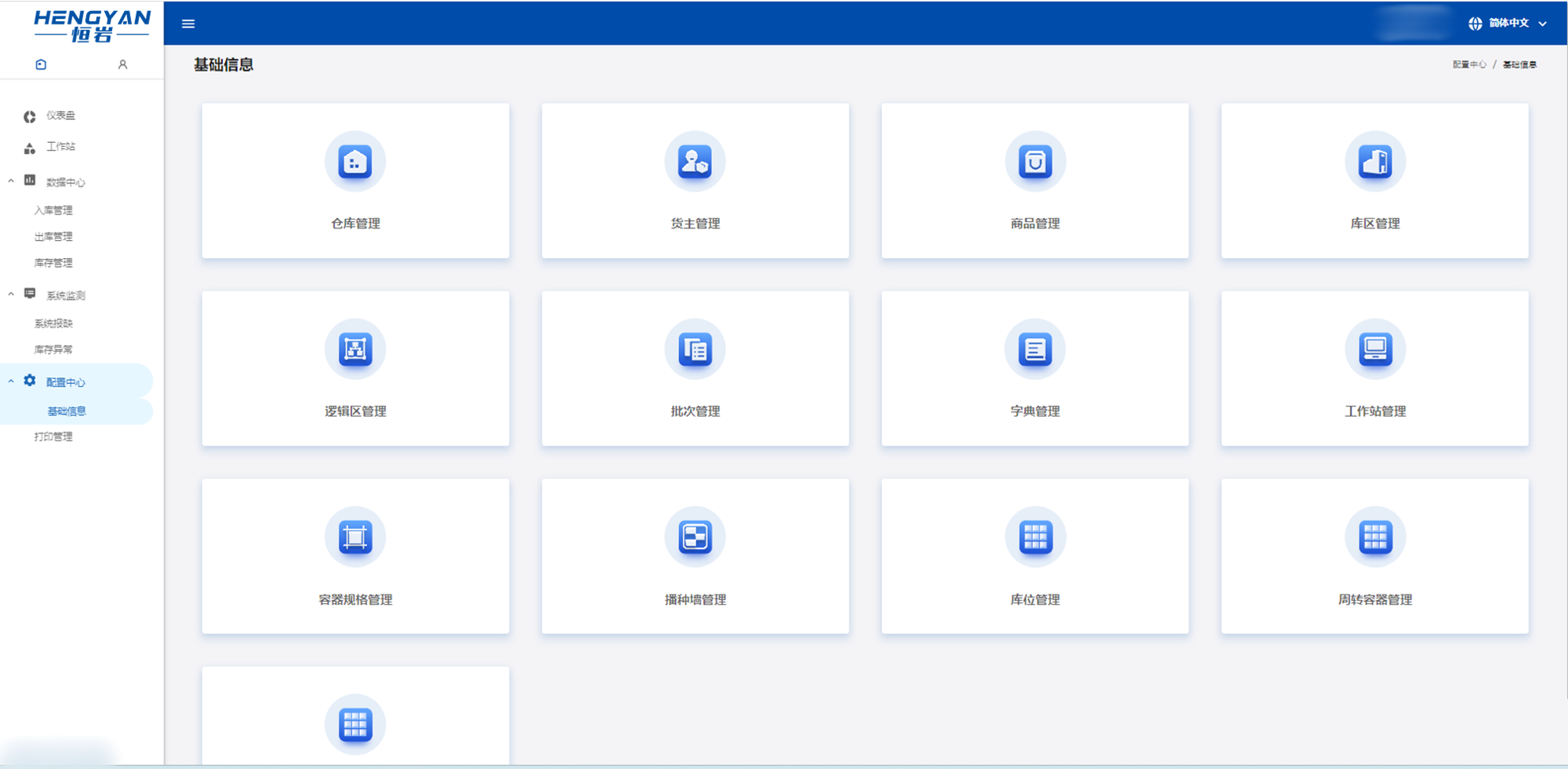Image resolution: width=1568 pixels, height=769 pixels.
Task: Select 系统报缺 in the sidebar
Action: tap(53, 323)
